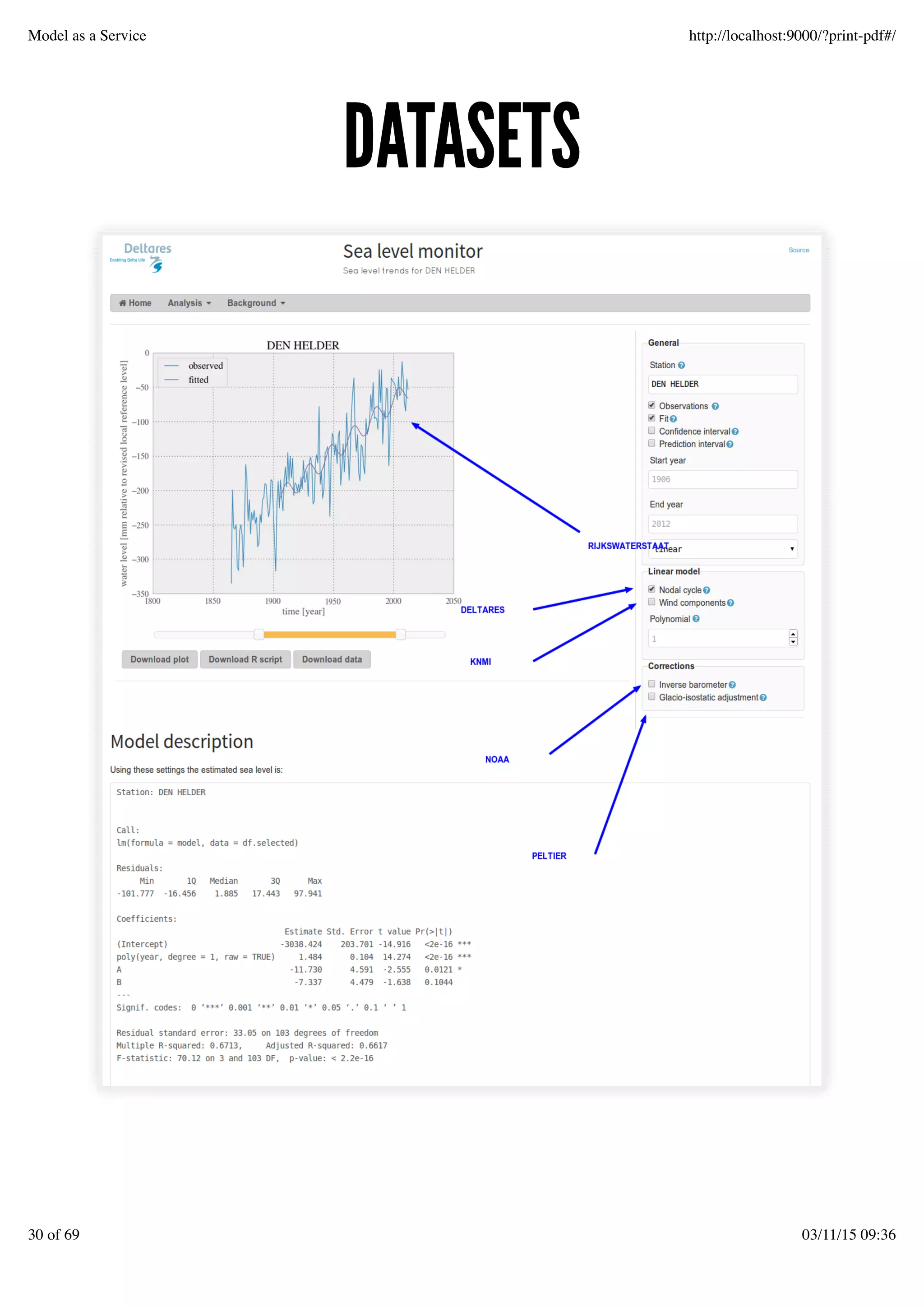The width and height of the screenshot is (924, 1308).
Task: Click the Download data button
Action: tap(332, 659)
